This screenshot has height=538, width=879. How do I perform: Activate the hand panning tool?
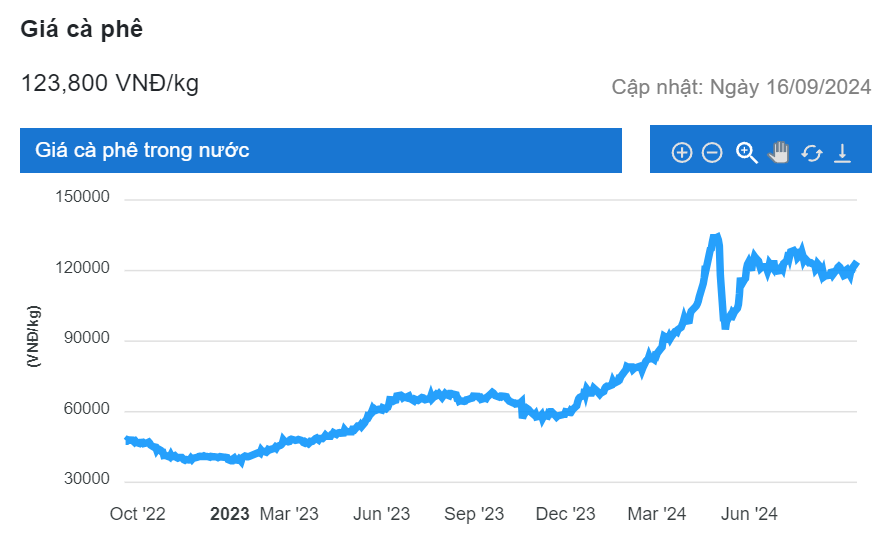[779, 152]
